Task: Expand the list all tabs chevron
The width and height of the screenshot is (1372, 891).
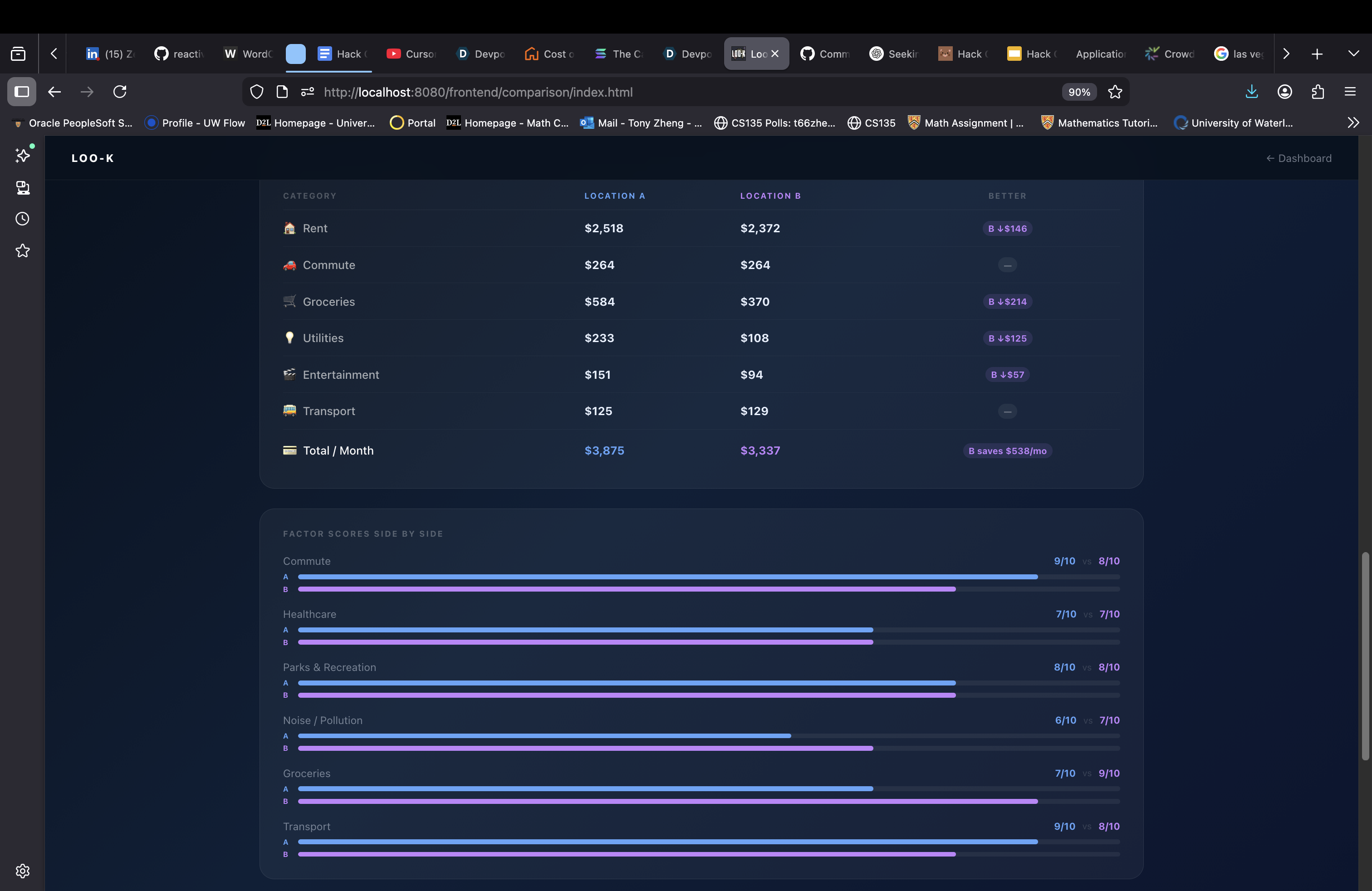Action: [1353, 54]
